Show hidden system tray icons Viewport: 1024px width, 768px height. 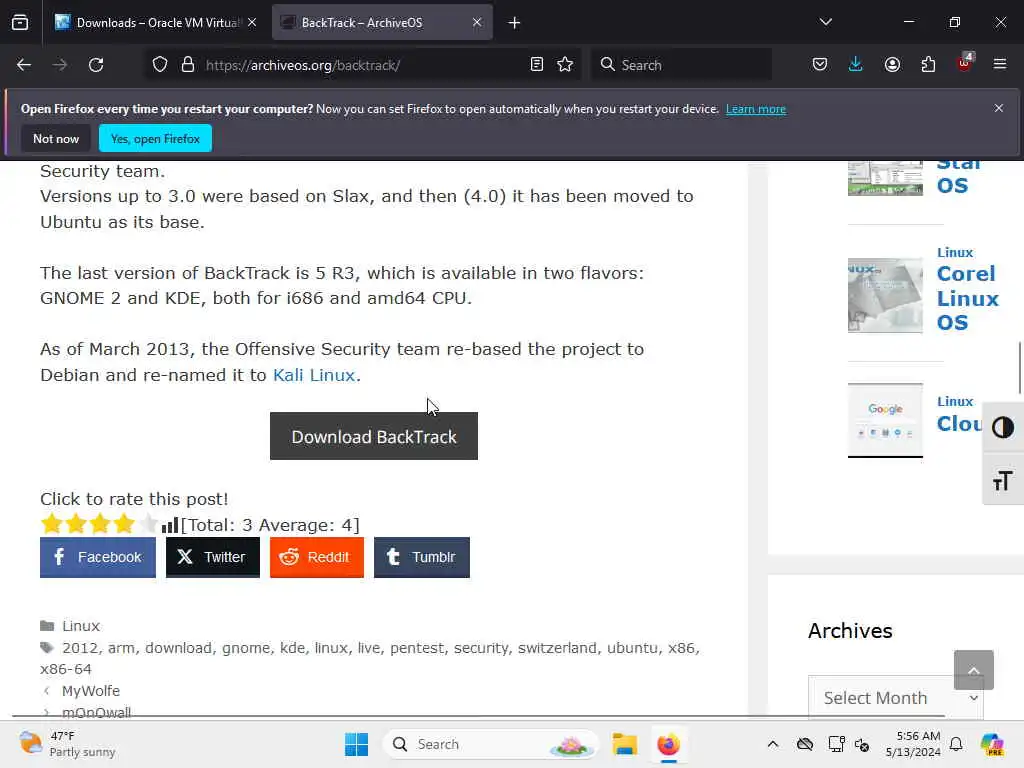click(773, 744)
